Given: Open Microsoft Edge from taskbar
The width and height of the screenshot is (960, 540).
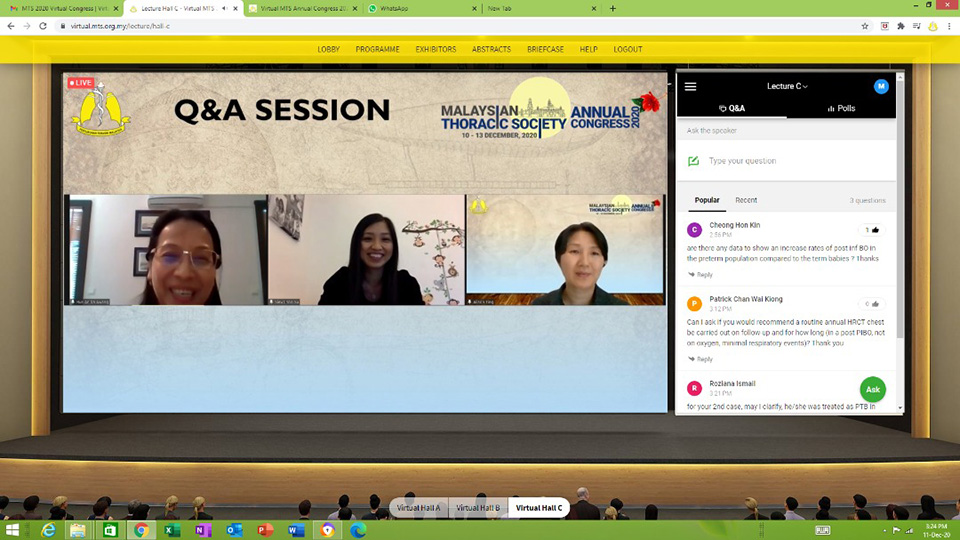Looking at the screenshot, I should (359, 530).
